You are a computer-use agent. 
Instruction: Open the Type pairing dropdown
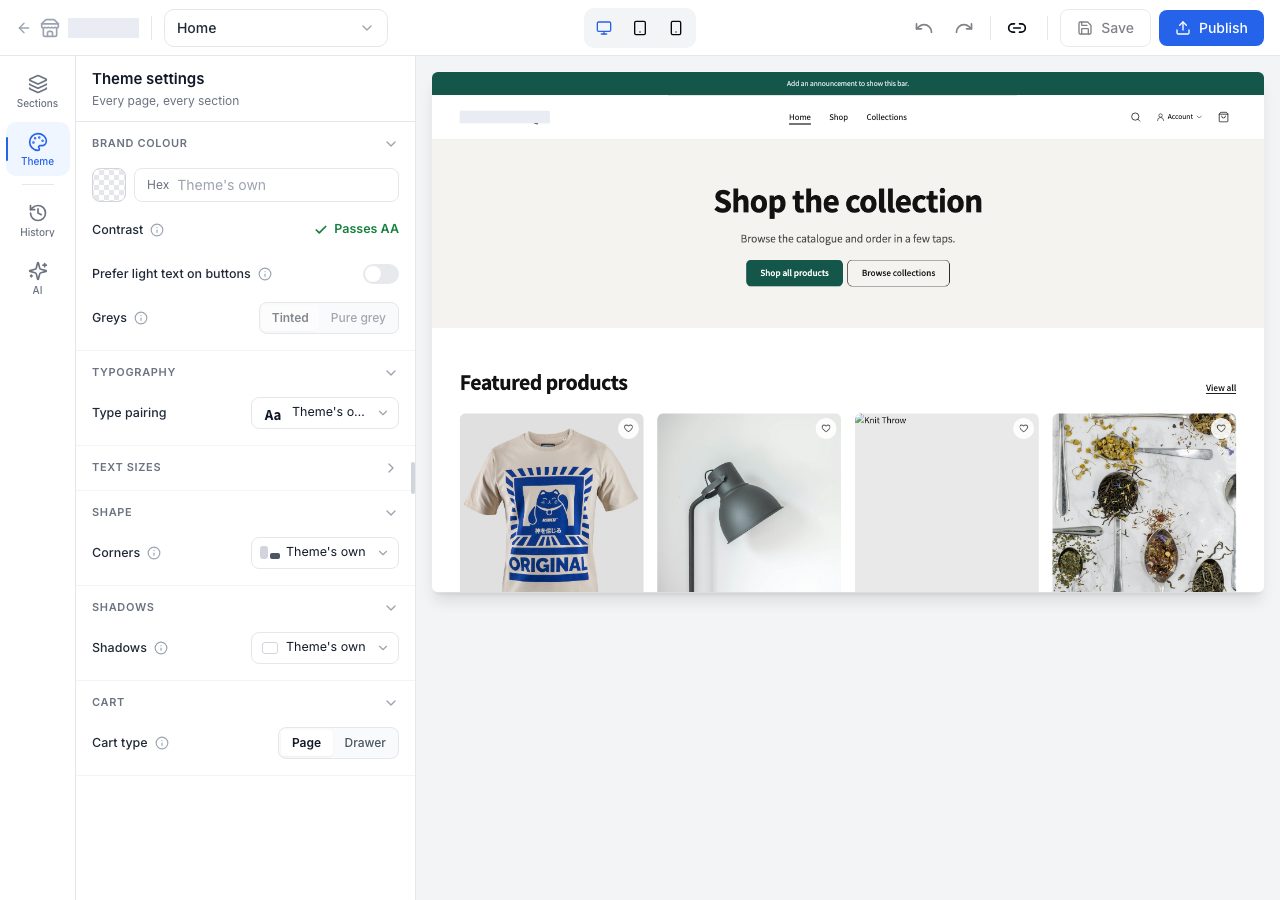[325, 413]
